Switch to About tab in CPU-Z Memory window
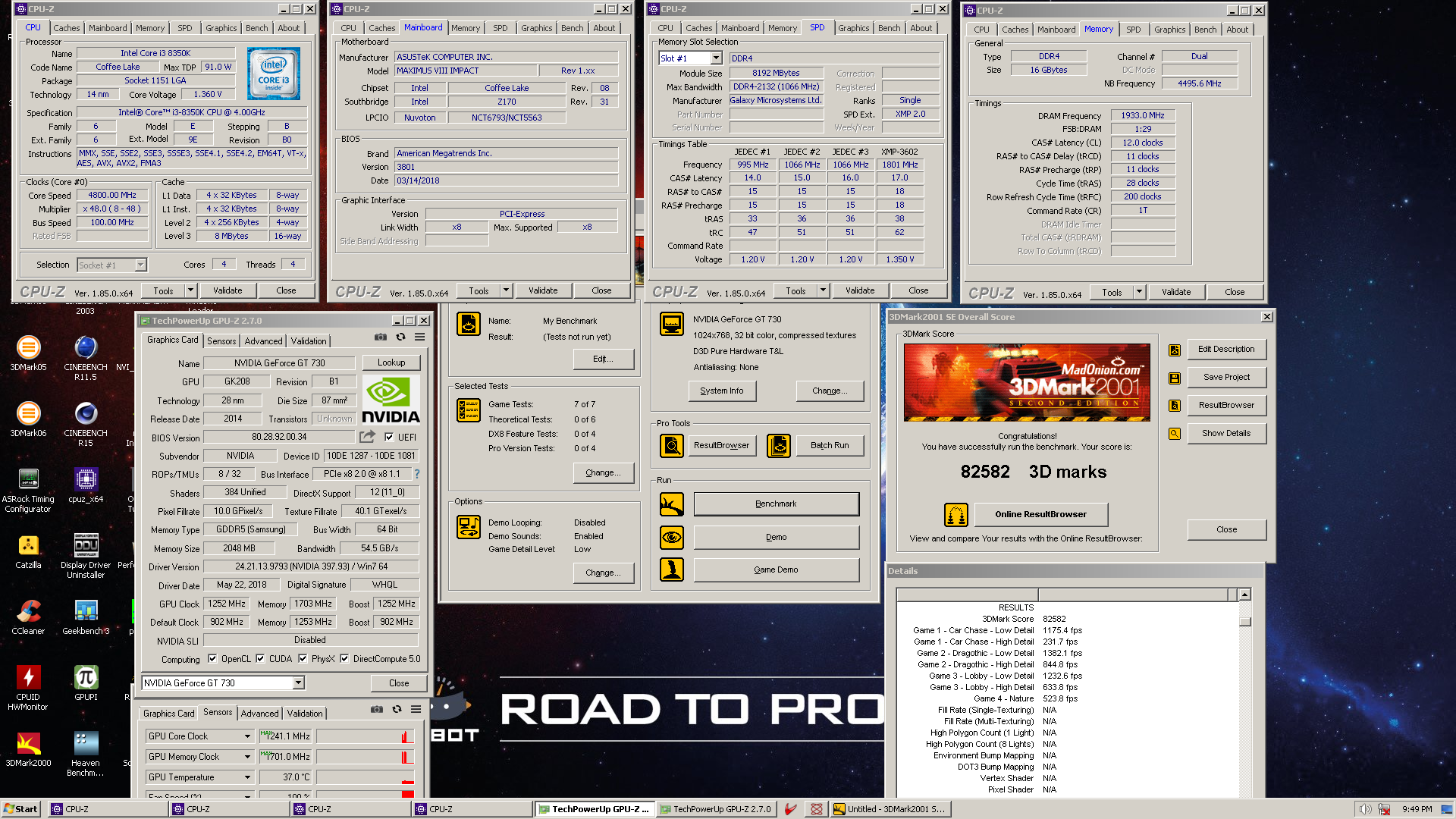 [x=1237, y=30]
